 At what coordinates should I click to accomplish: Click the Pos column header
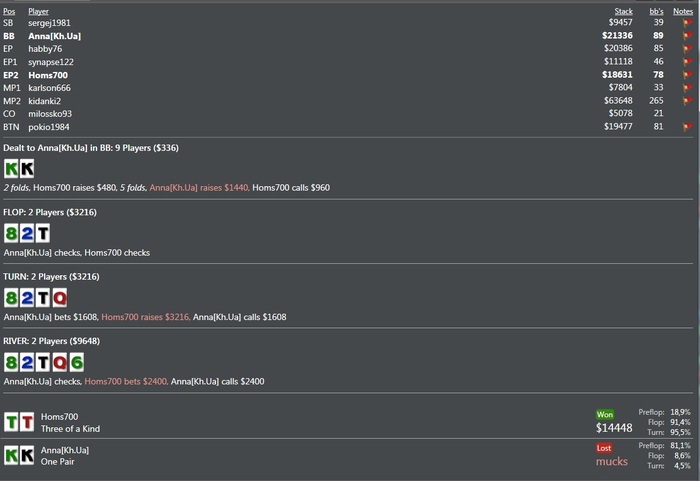coord(9,11)
